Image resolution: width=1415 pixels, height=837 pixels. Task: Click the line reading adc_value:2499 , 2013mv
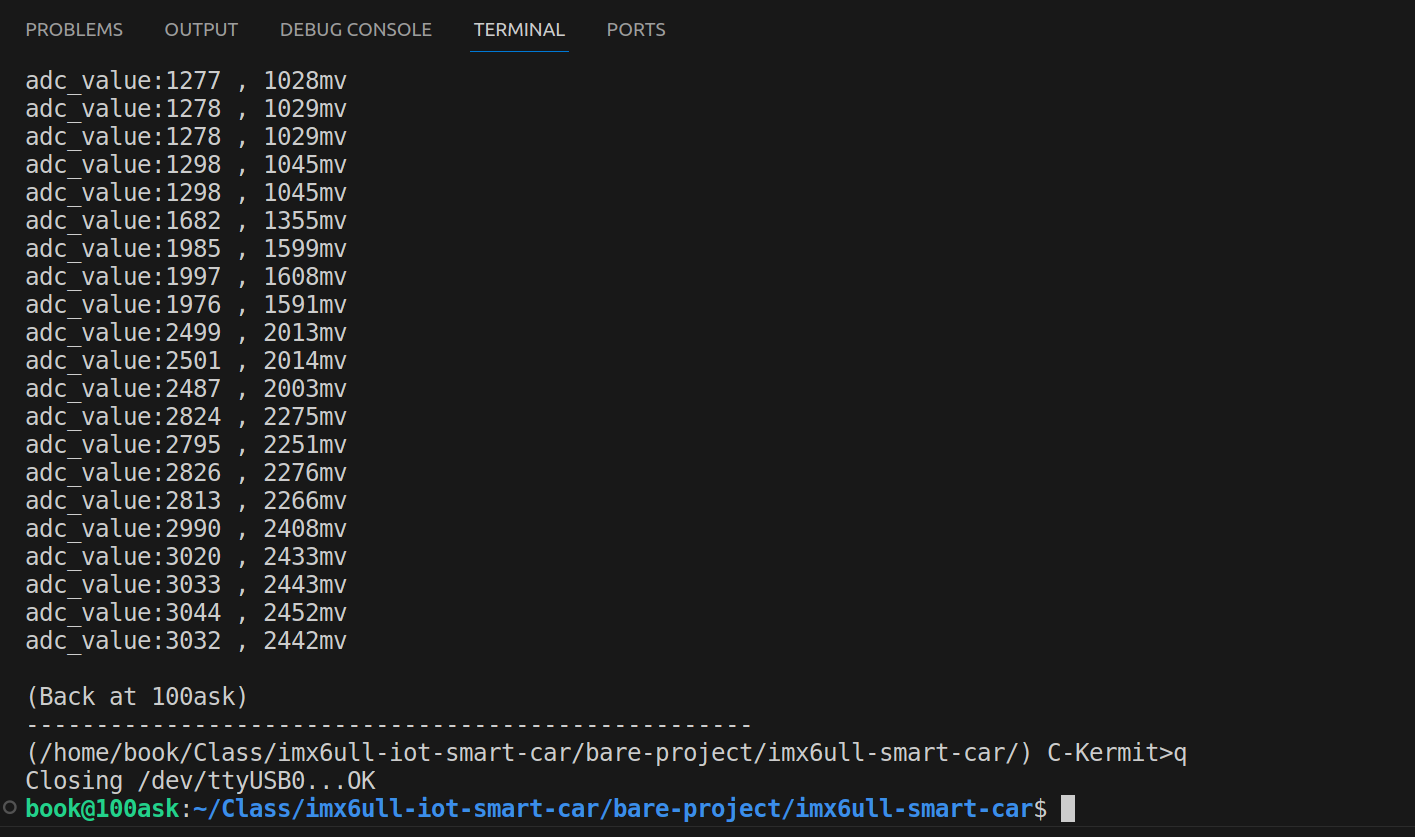tap(186, 333)
